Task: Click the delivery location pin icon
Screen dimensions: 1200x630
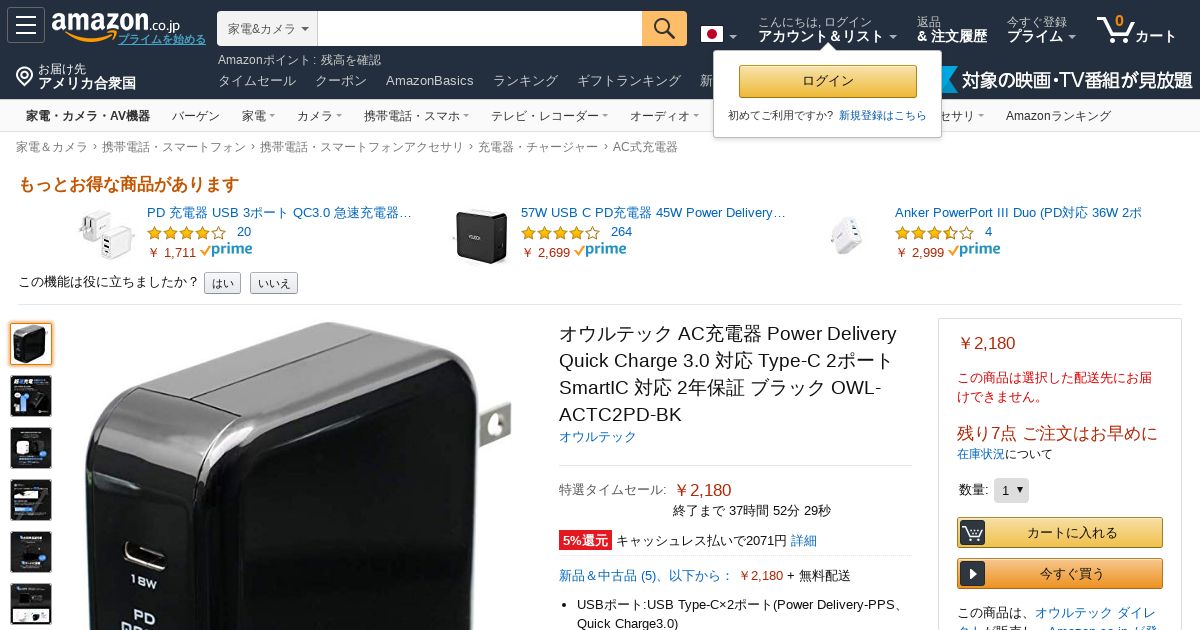Action: pyautogui.click(x=24, y=76)
